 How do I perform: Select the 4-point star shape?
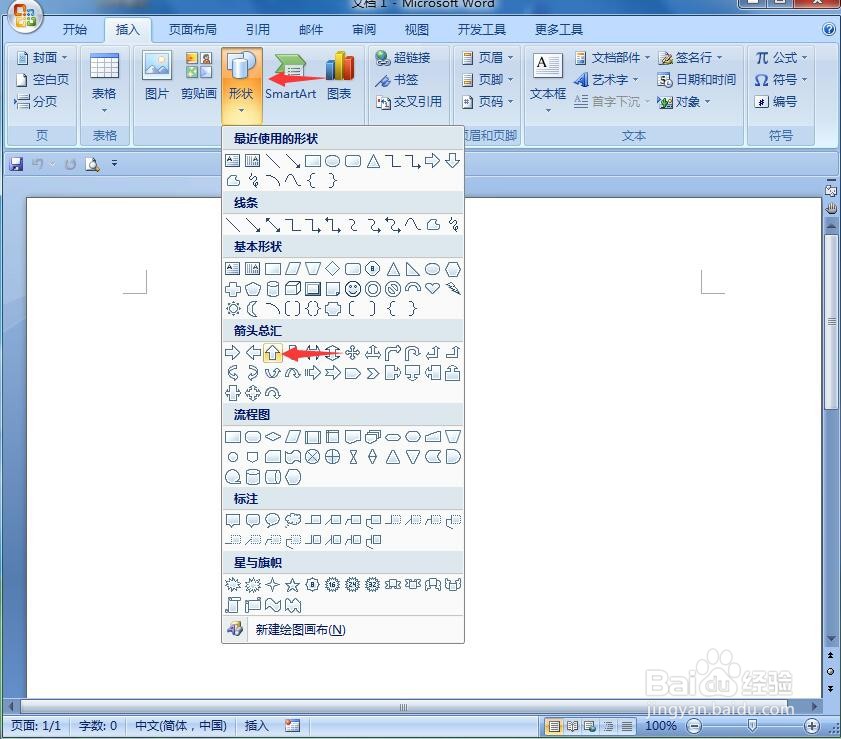click(x=272, y=585)
